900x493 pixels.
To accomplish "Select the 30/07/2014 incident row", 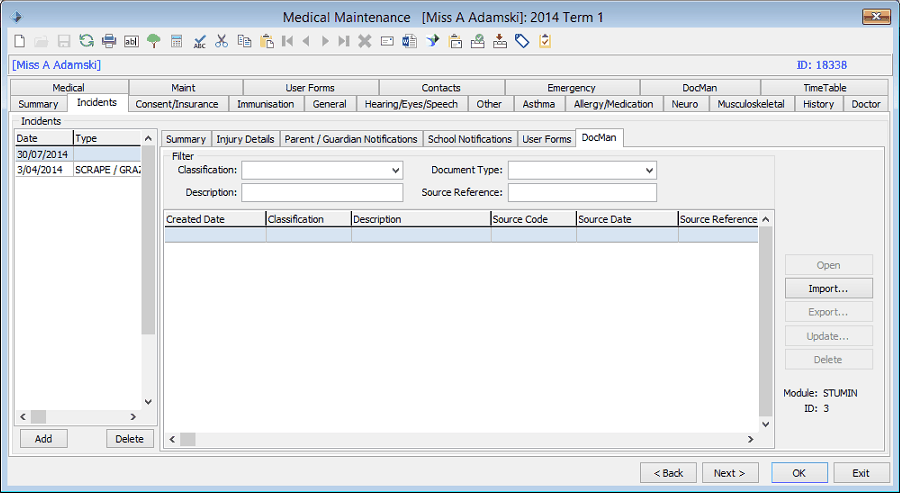I will click(x=78, y=154).
